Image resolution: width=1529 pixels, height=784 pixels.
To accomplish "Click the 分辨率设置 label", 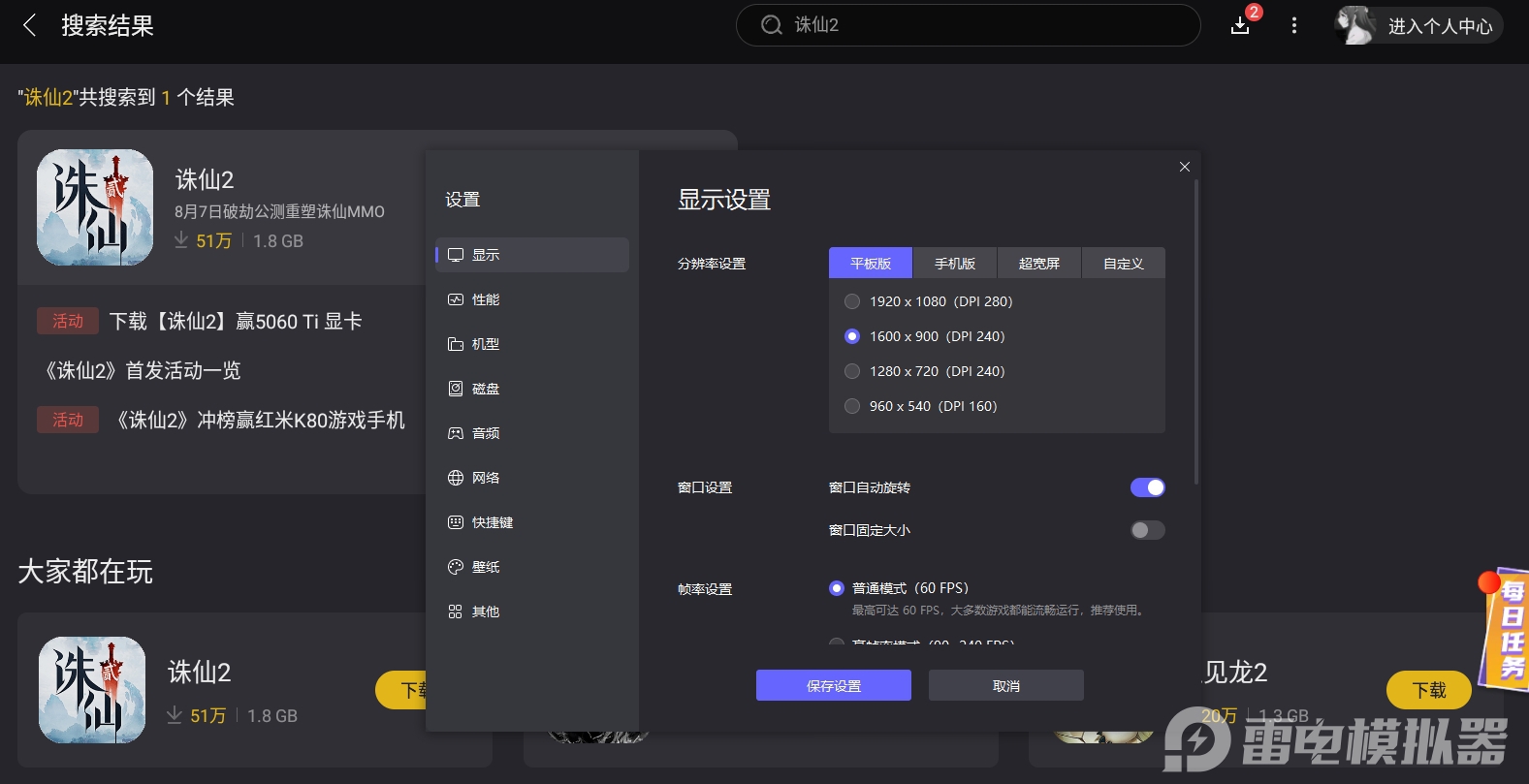I will tap(712, 264).
